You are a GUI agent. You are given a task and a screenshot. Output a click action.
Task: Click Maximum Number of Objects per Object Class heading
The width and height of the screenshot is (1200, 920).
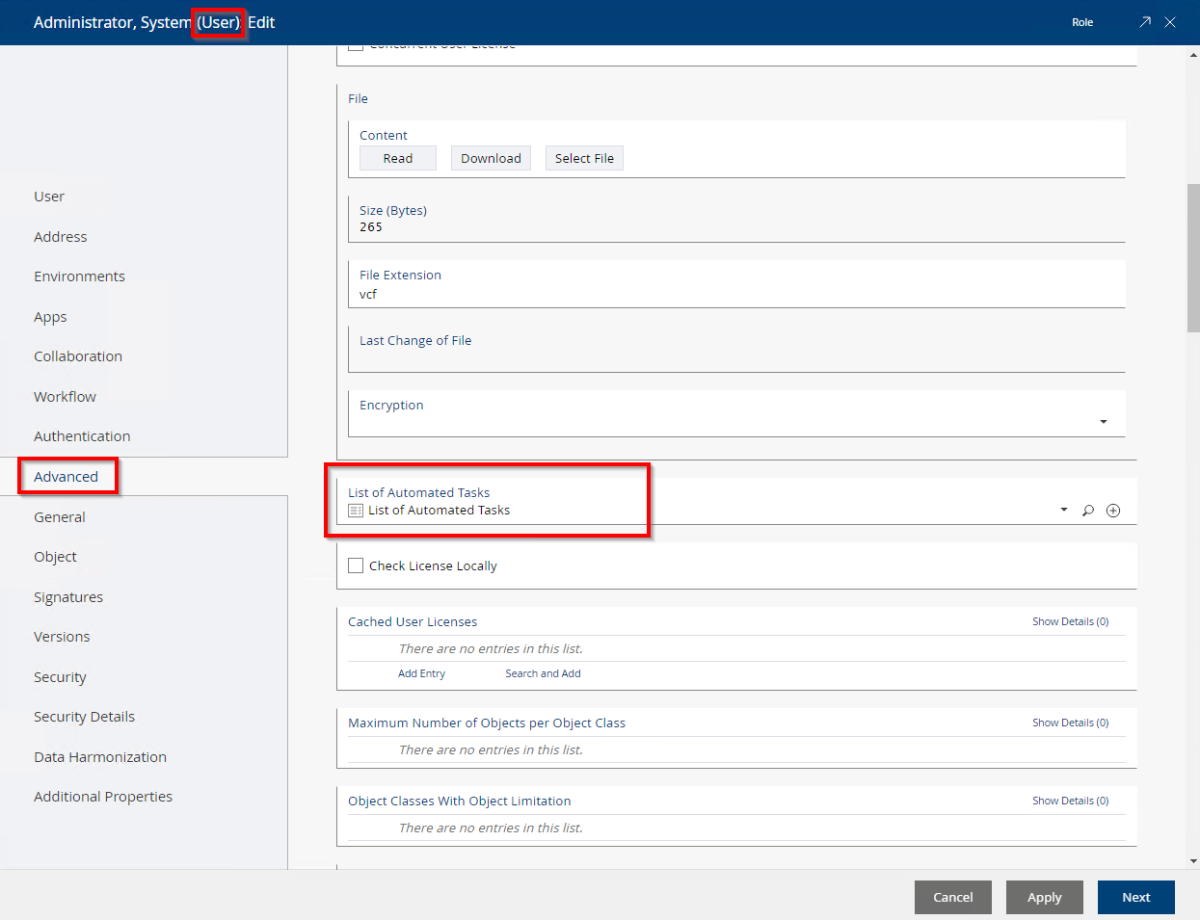[x=487, y=723]
